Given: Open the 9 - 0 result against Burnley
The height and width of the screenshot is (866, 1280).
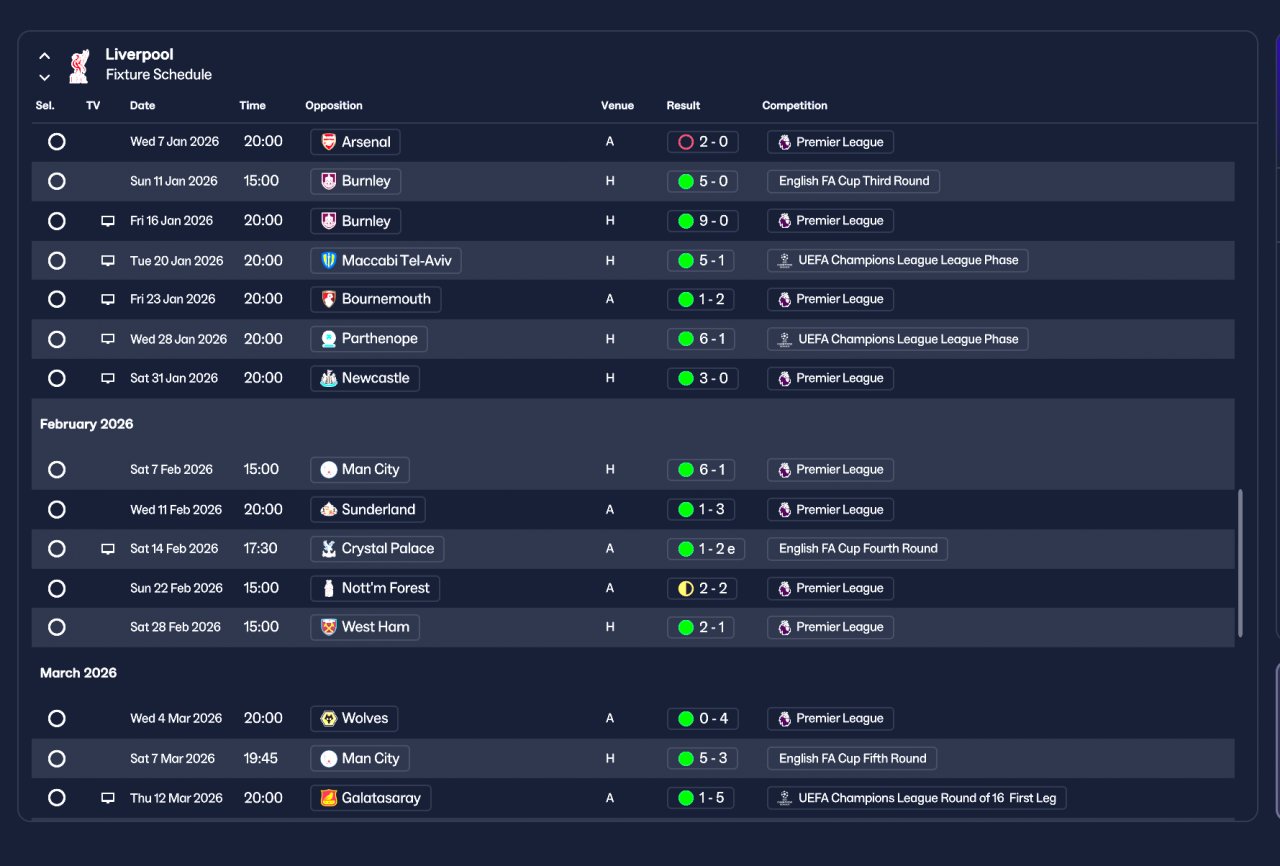Looking at the screenshot, I should pyautogui.click(x=703, y=221).
